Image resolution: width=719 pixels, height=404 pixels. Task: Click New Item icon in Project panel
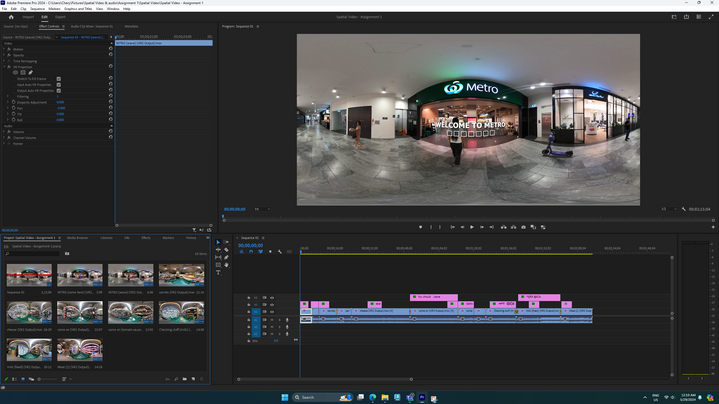pos(193,379)
